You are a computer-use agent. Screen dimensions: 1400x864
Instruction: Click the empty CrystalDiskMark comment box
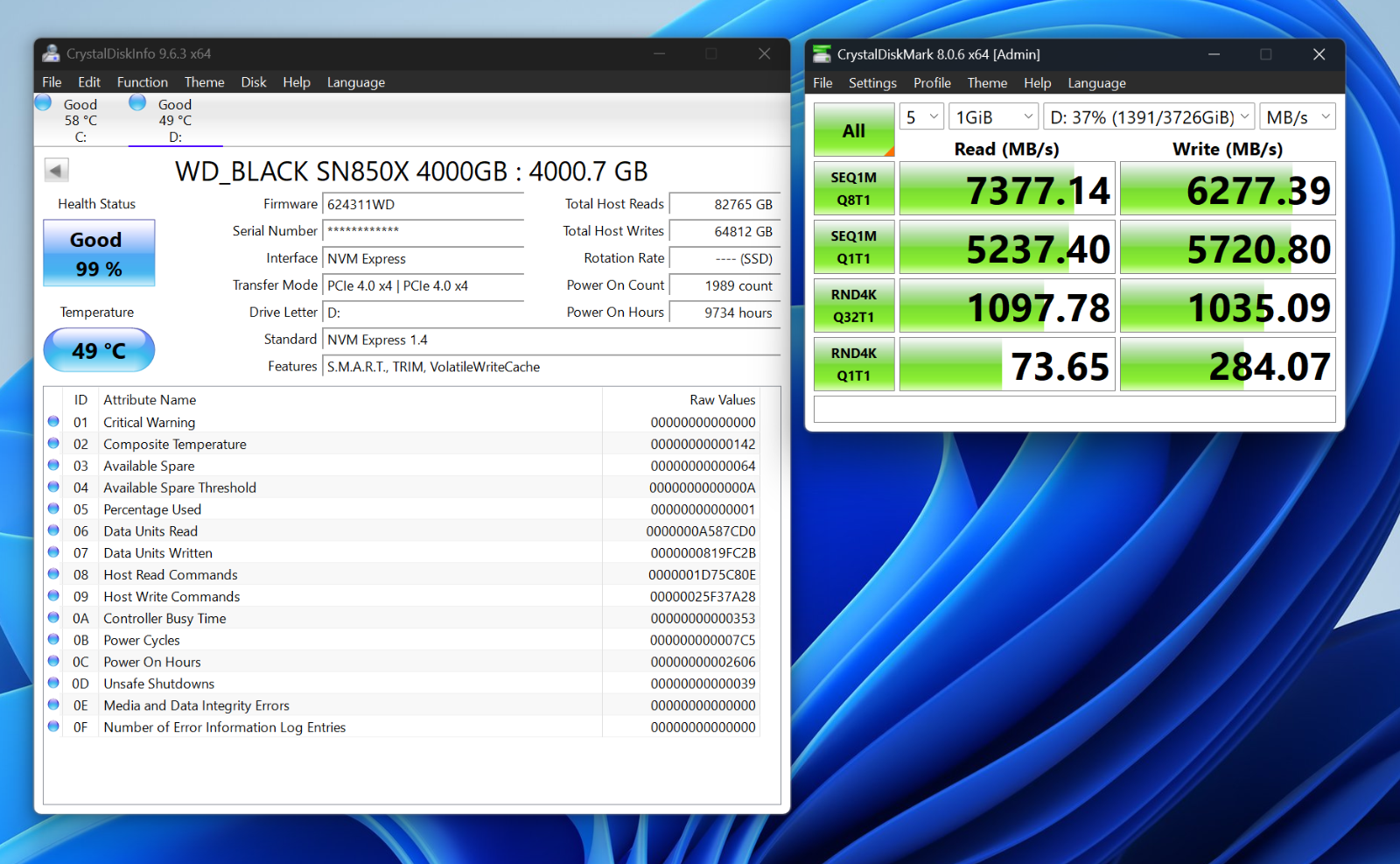(x=1074, y=409)
